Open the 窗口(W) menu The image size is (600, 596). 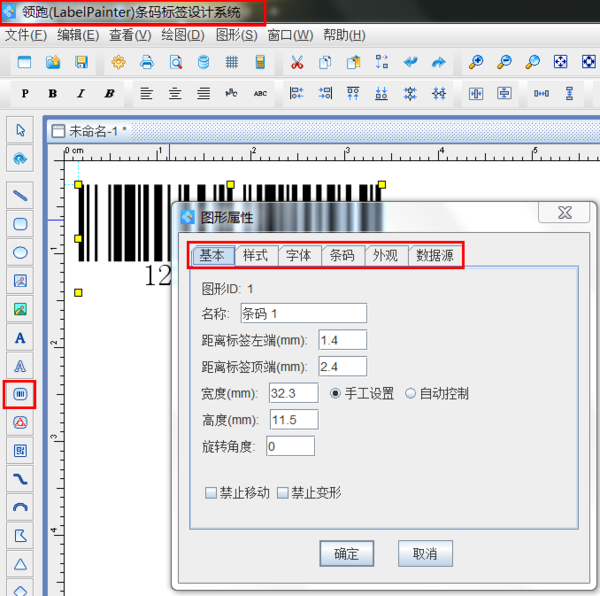pos(290,35)
